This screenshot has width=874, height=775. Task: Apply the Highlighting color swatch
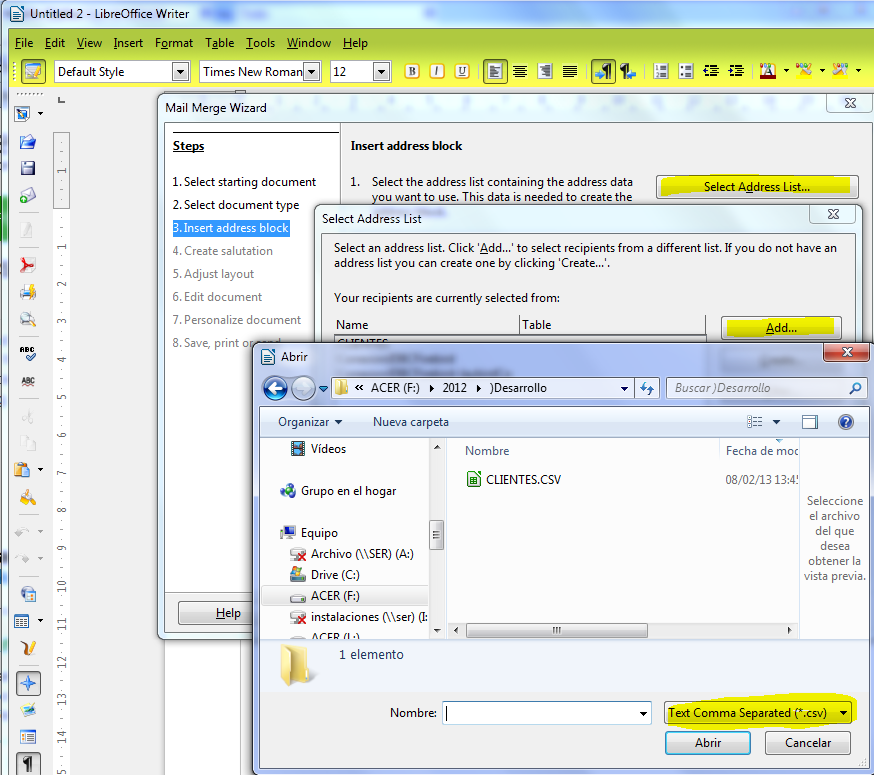[804, 71]
